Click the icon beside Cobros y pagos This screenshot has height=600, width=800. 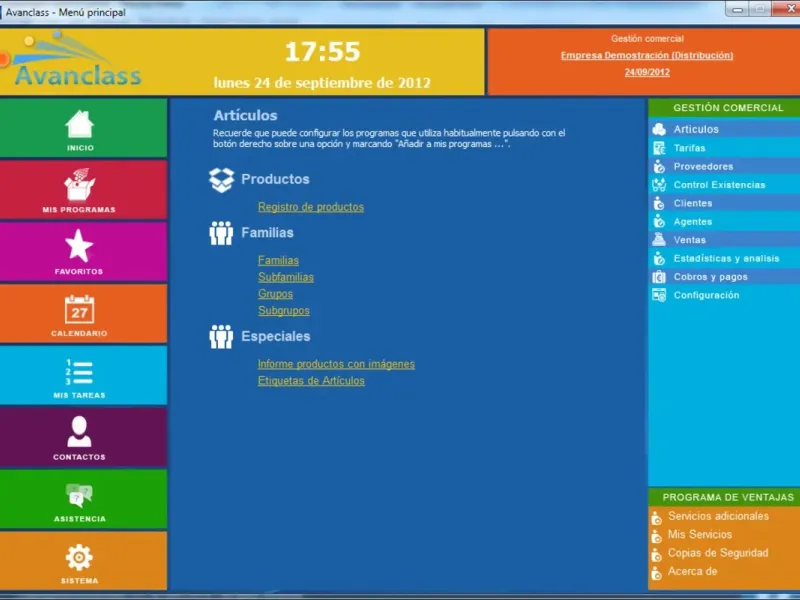pos(659,277)
